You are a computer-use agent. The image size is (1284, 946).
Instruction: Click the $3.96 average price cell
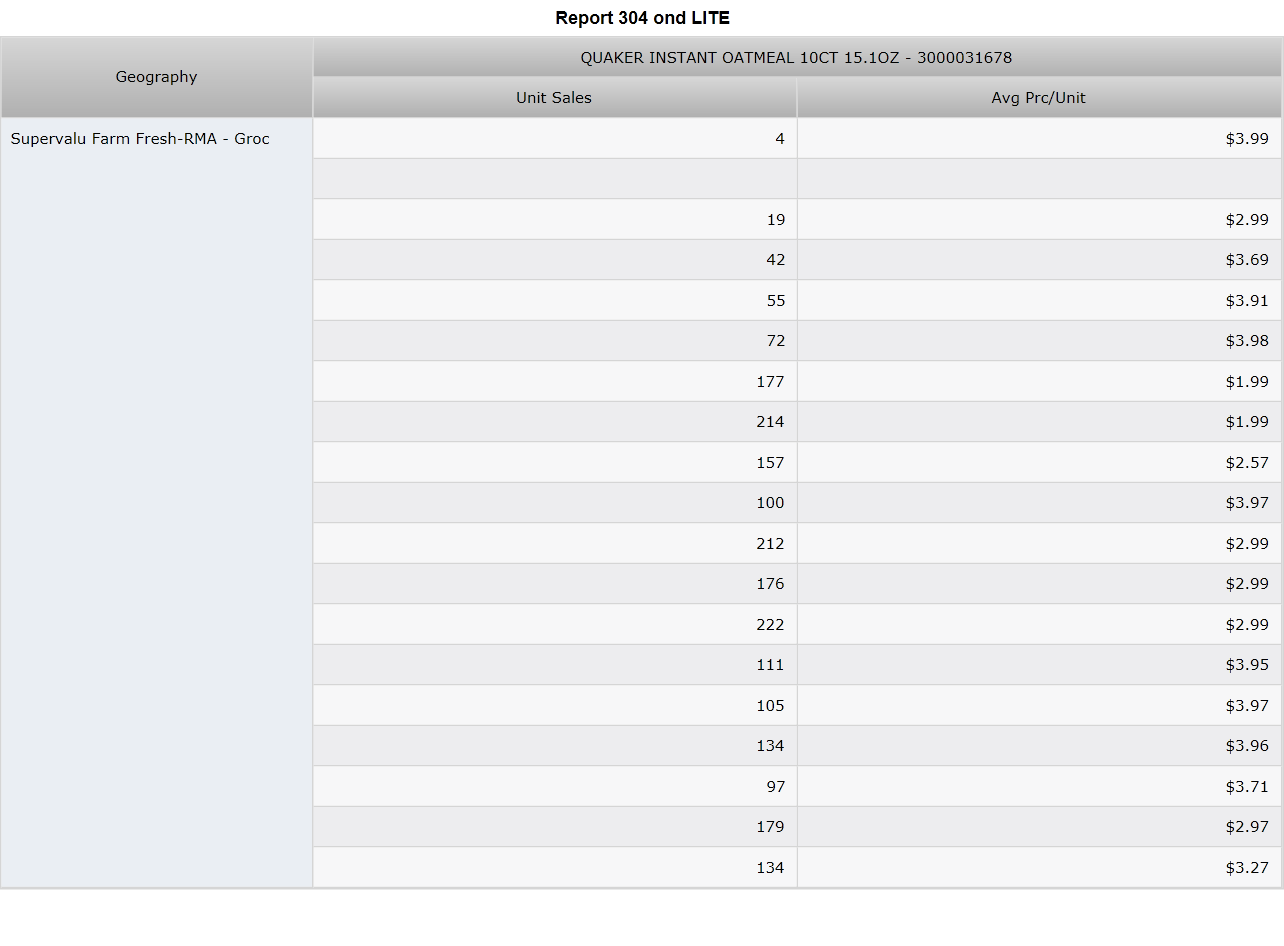tap(1039, 746)
